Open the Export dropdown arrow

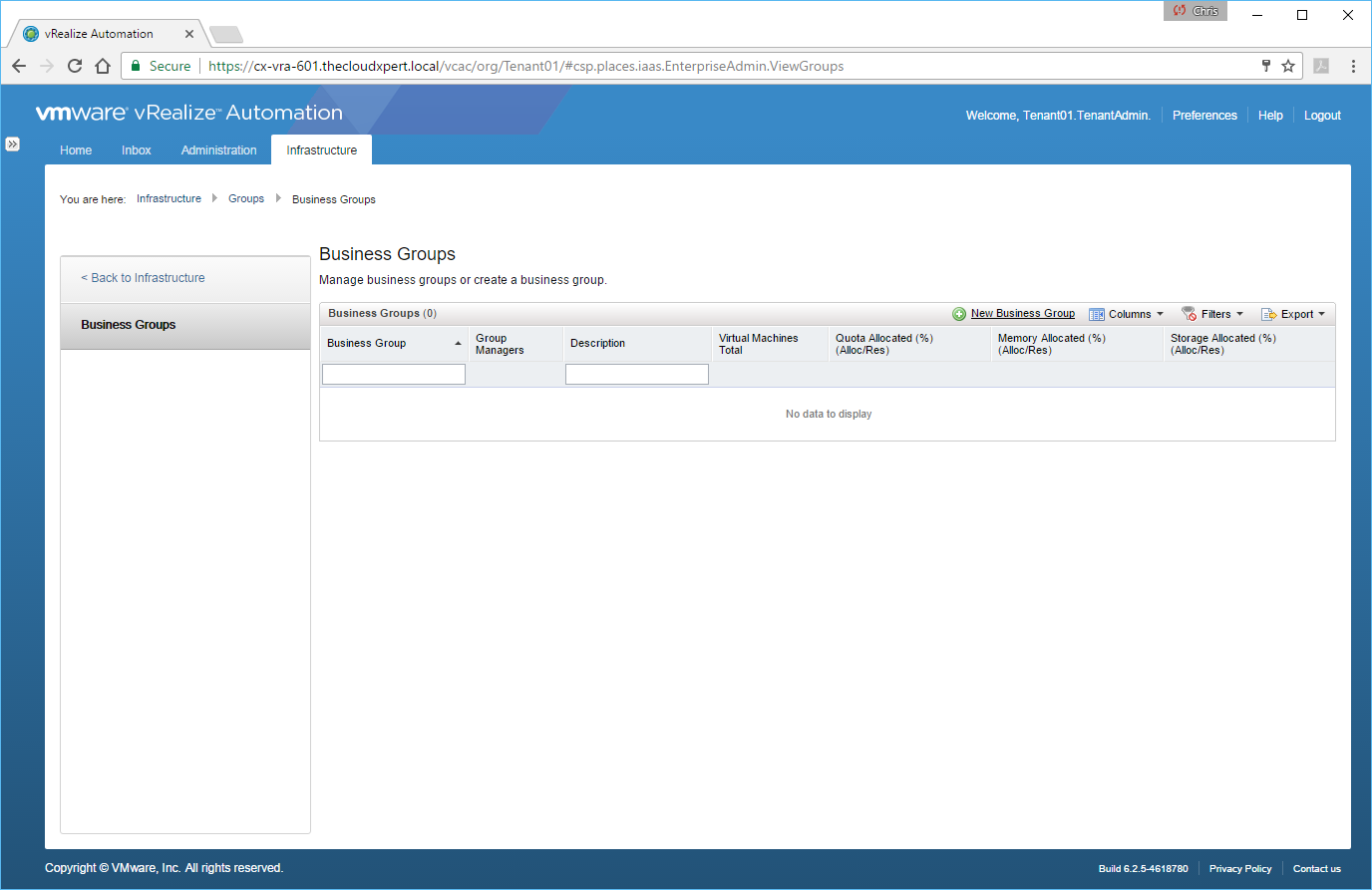tap(1321, 314)
